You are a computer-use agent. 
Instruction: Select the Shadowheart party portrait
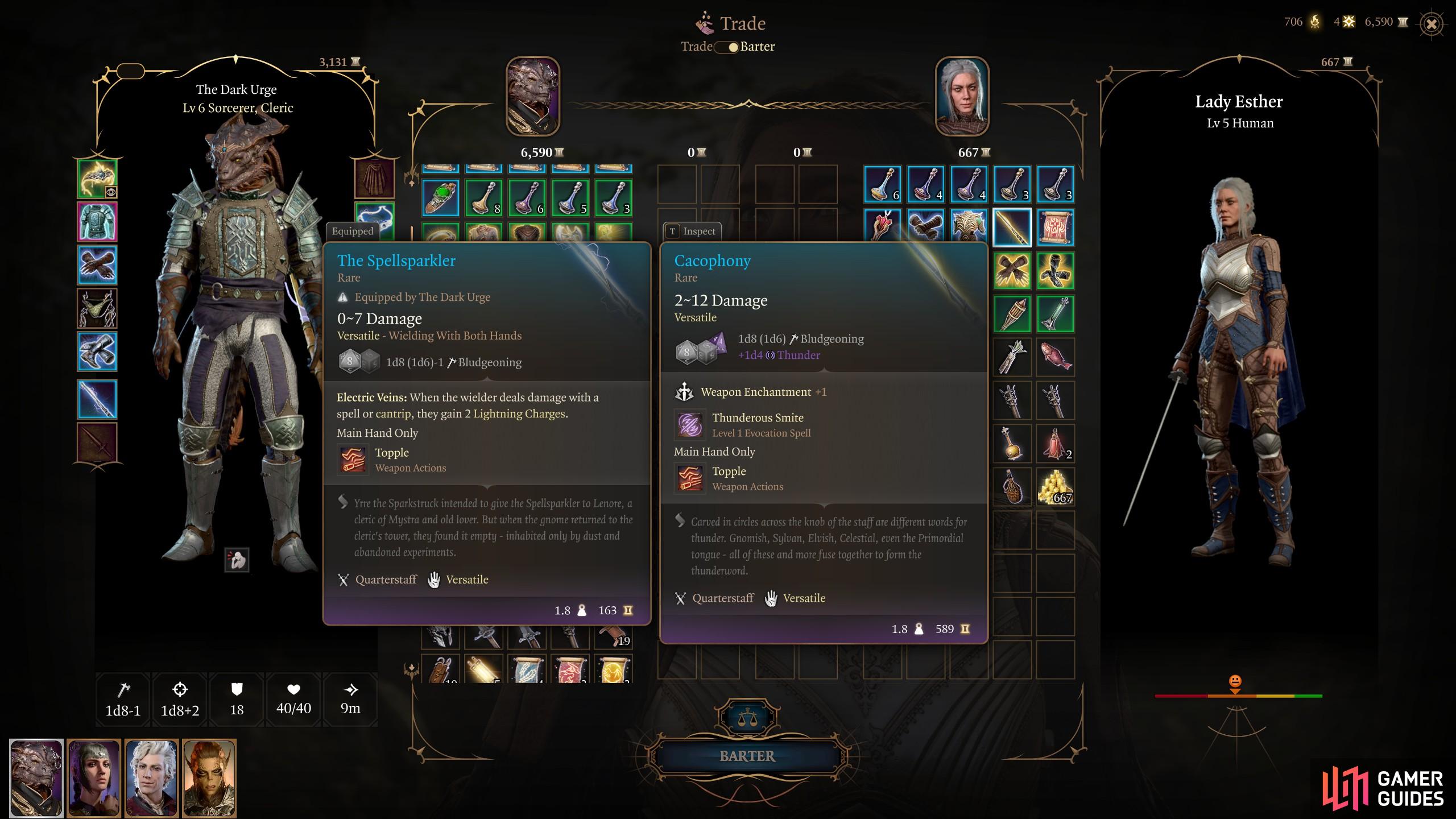point(94,778)
